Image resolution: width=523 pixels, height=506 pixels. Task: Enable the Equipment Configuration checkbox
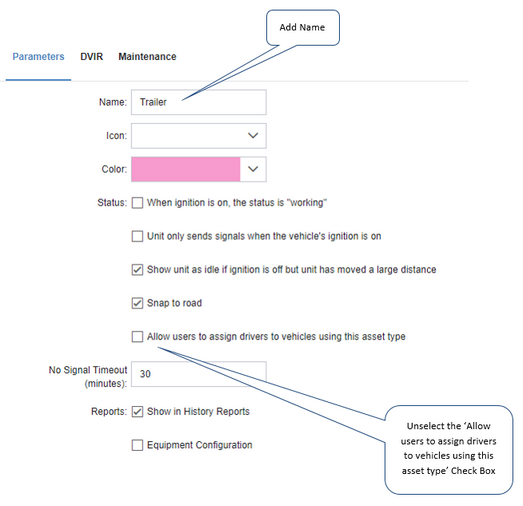(137, 445)
